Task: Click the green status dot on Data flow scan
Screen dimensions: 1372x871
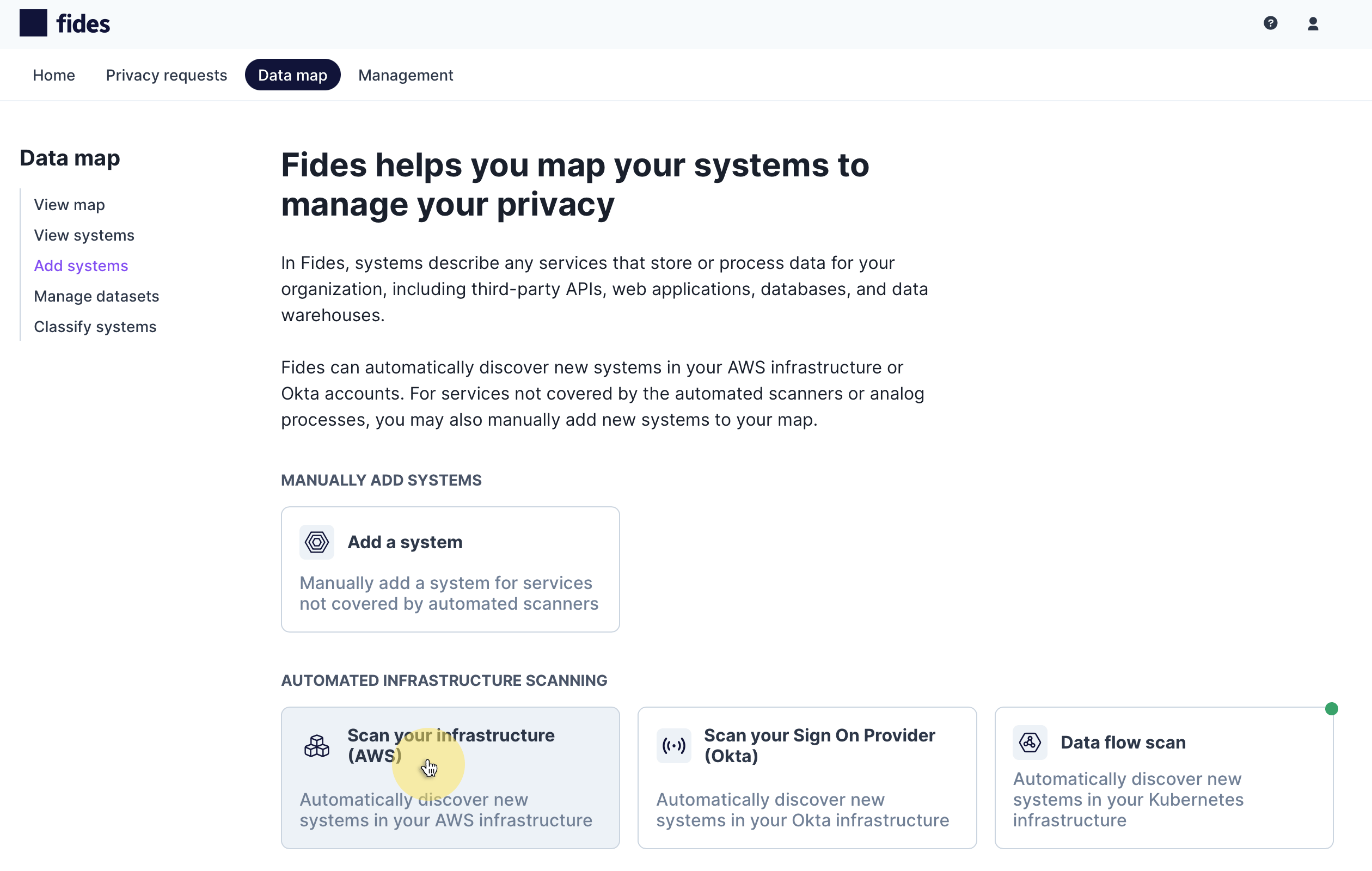Action: [1331, 709]
